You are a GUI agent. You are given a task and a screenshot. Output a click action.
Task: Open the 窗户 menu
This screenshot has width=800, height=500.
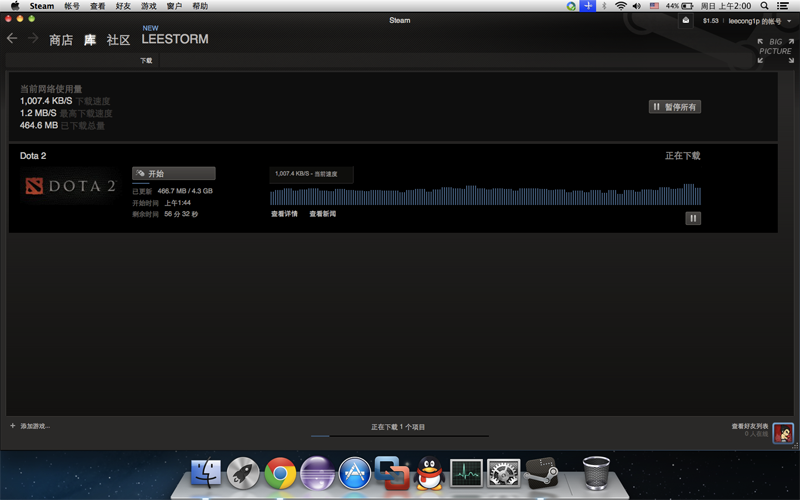tap(174, 6)
